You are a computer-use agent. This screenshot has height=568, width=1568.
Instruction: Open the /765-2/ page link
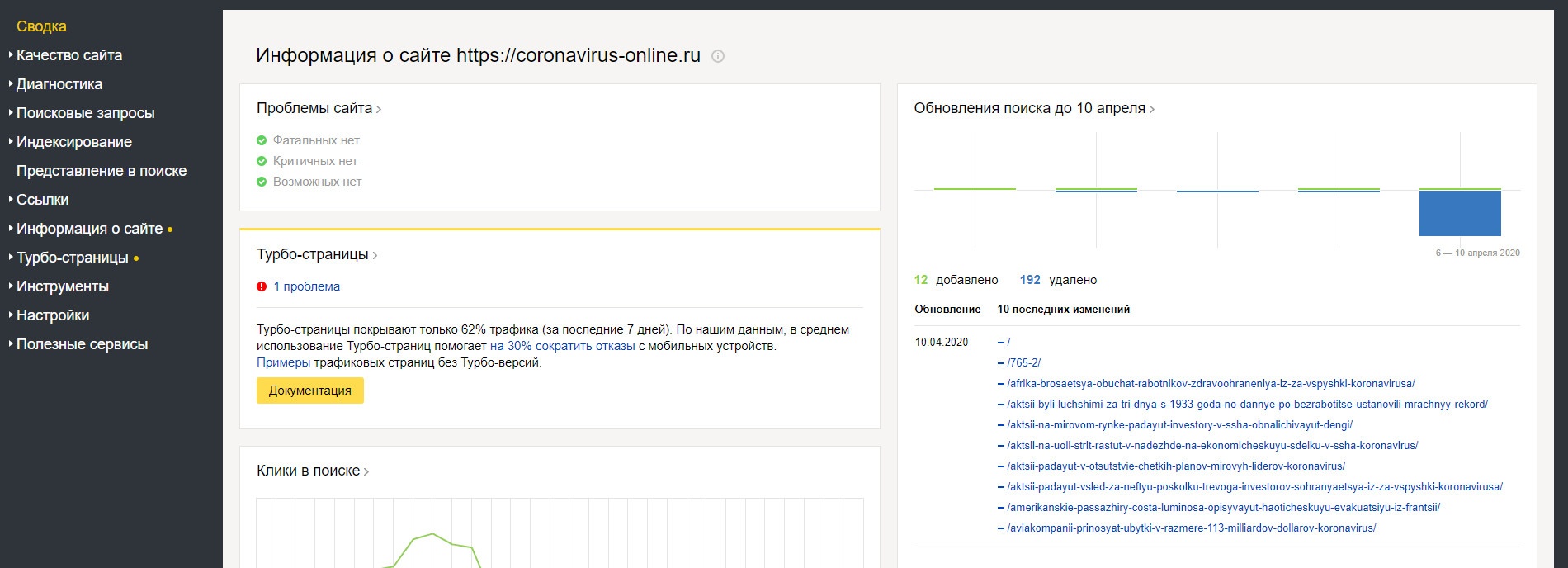1024,362
